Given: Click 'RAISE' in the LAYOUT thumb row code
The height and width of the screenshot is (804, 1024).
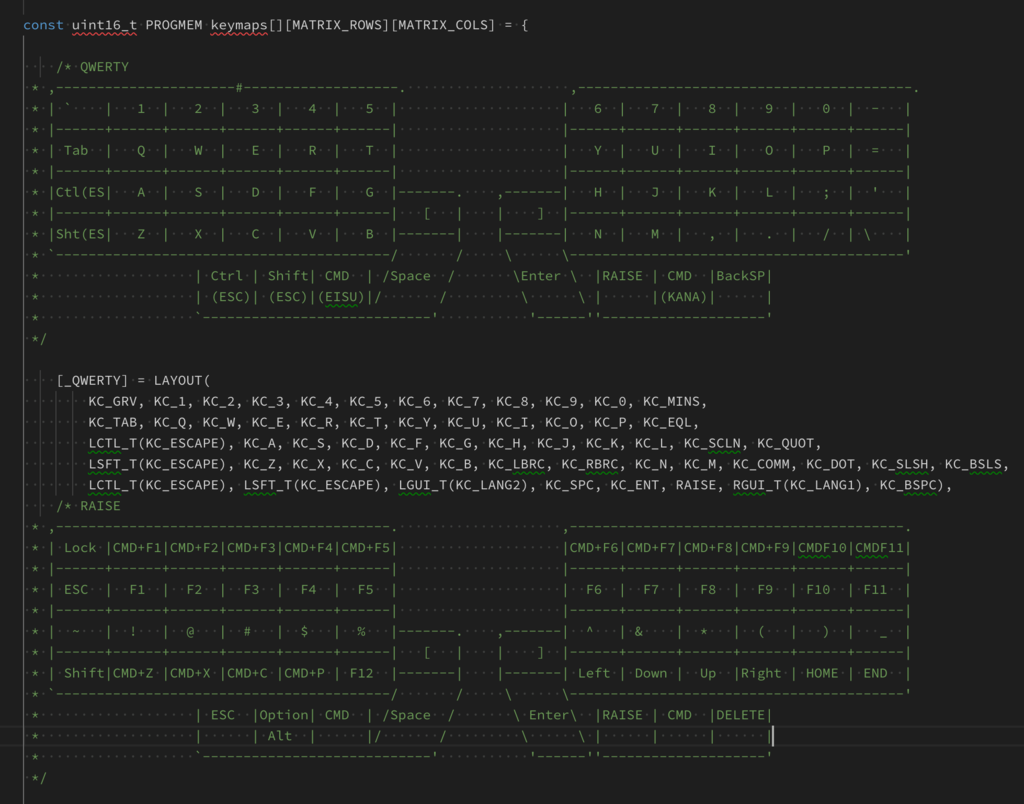Looking at the screenshot, I should point(696,485).
